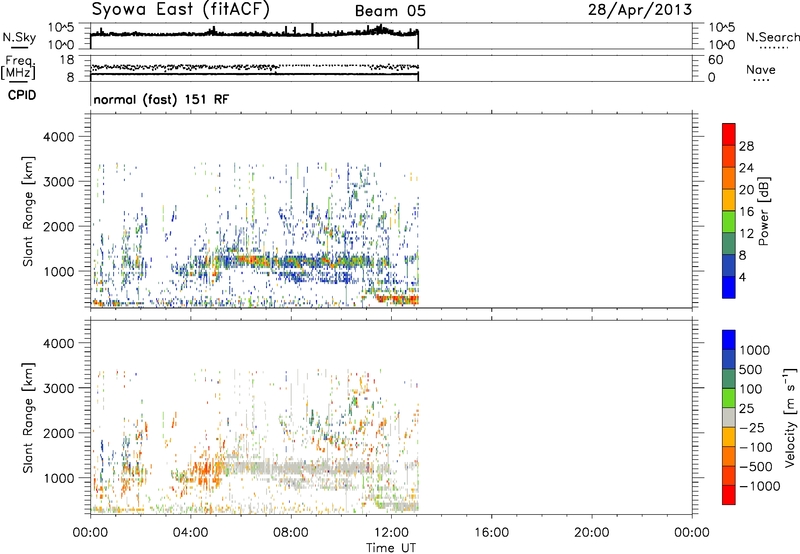Click the blue bottom segment of Power colorbar
800x554 pixels.
(x=729, y=287)
